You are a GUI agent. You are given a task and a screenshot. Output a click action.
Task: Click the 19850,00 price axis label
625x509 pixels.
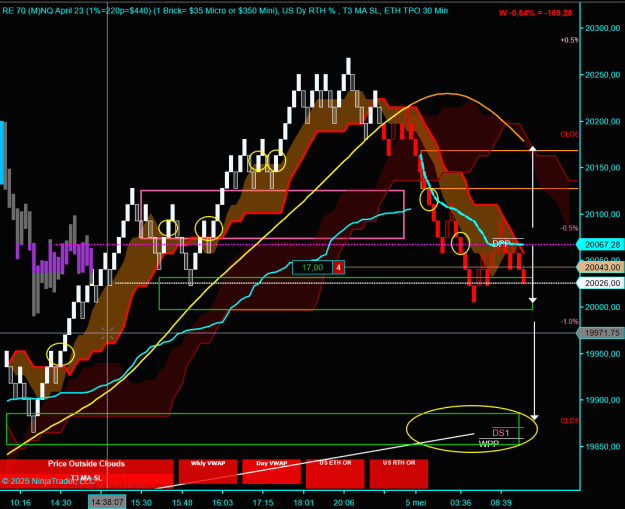point(602,446)
